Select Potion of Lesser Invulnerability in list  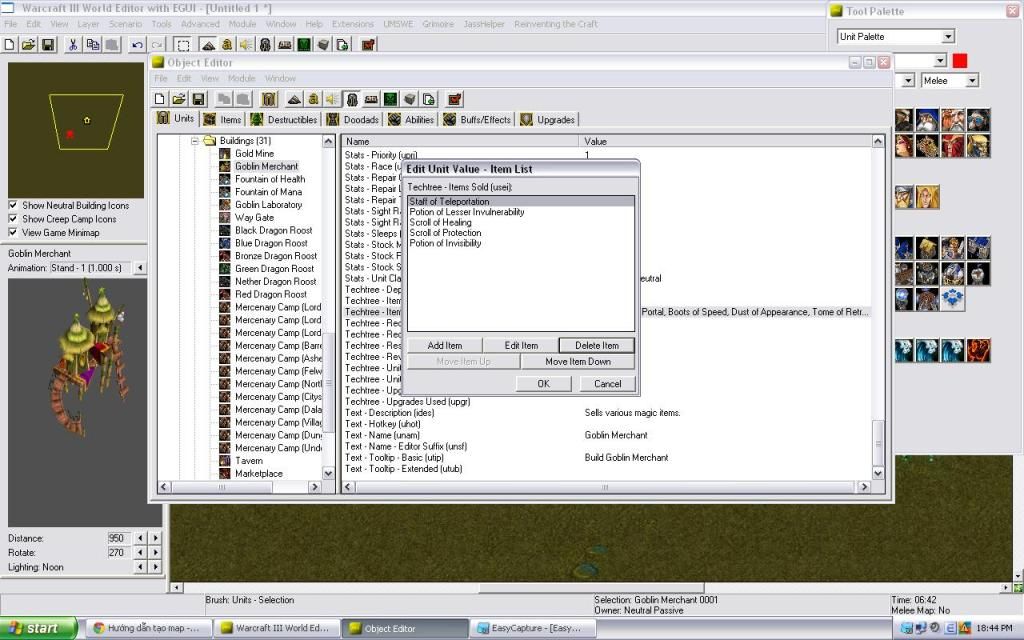coord(467,212)
